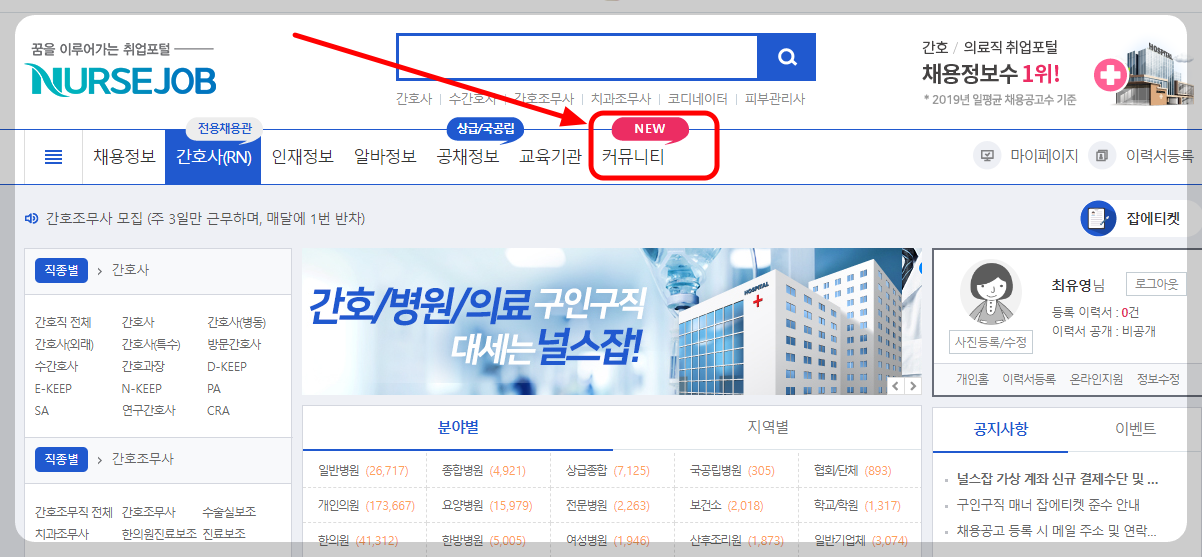Select E-KEEP category

(53, 388)
